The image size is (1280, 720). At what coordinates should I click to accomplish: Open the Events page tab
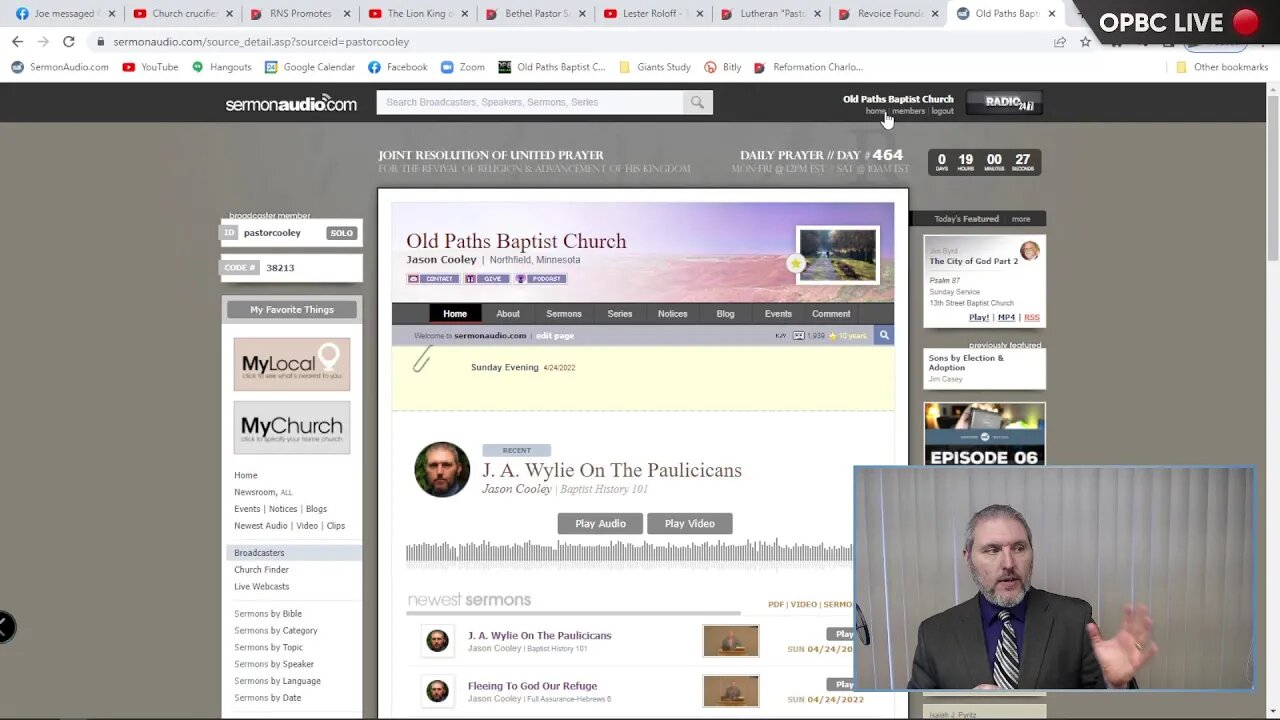coord(778,314)
